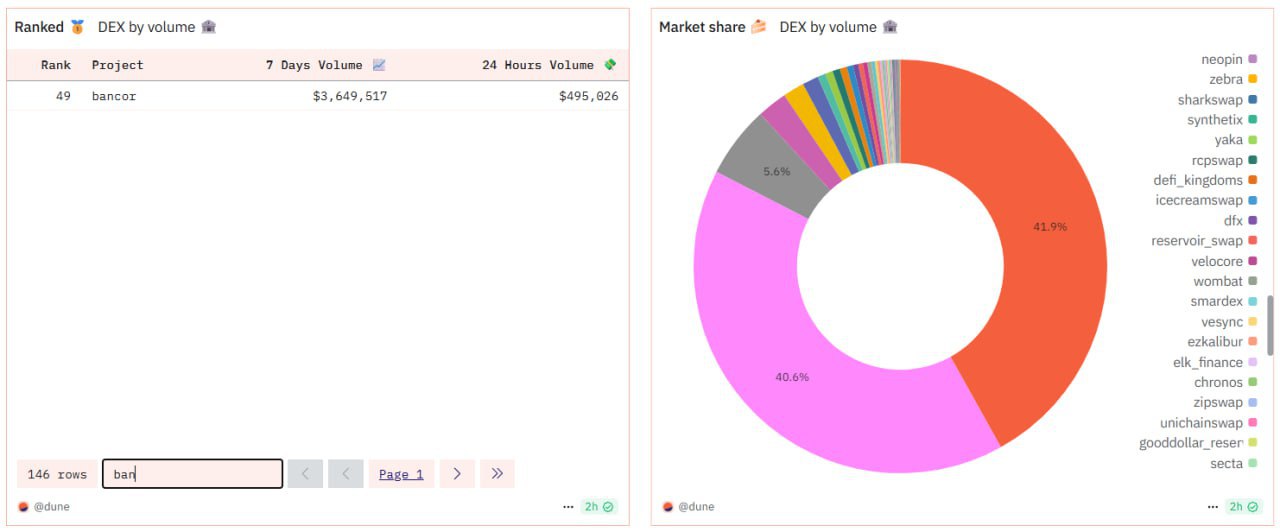Sort table by Rank column header
This screenshot has width=1280, height=532.
coord(56,65)
